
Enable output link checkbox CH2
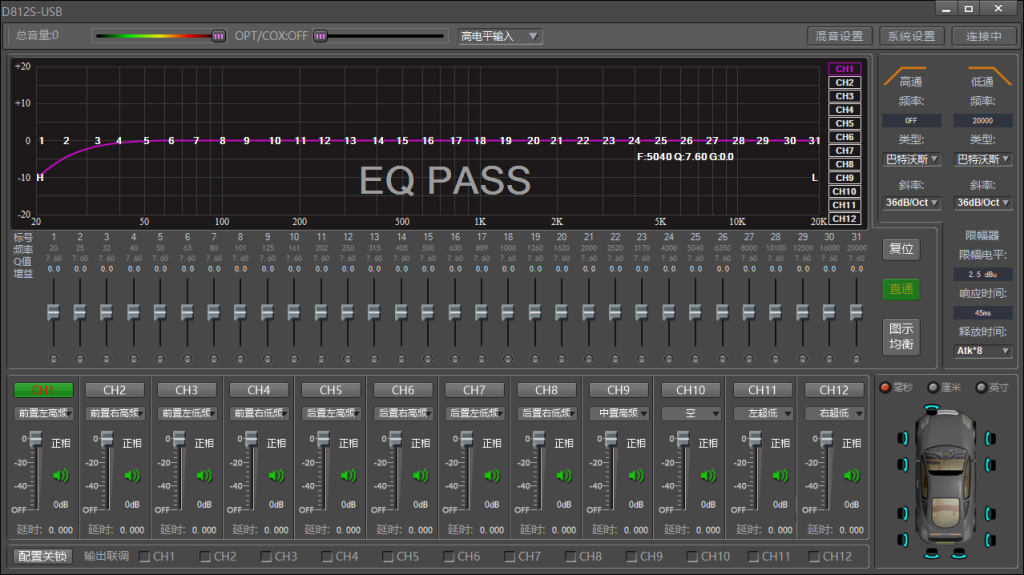click(x=205, y=557)
